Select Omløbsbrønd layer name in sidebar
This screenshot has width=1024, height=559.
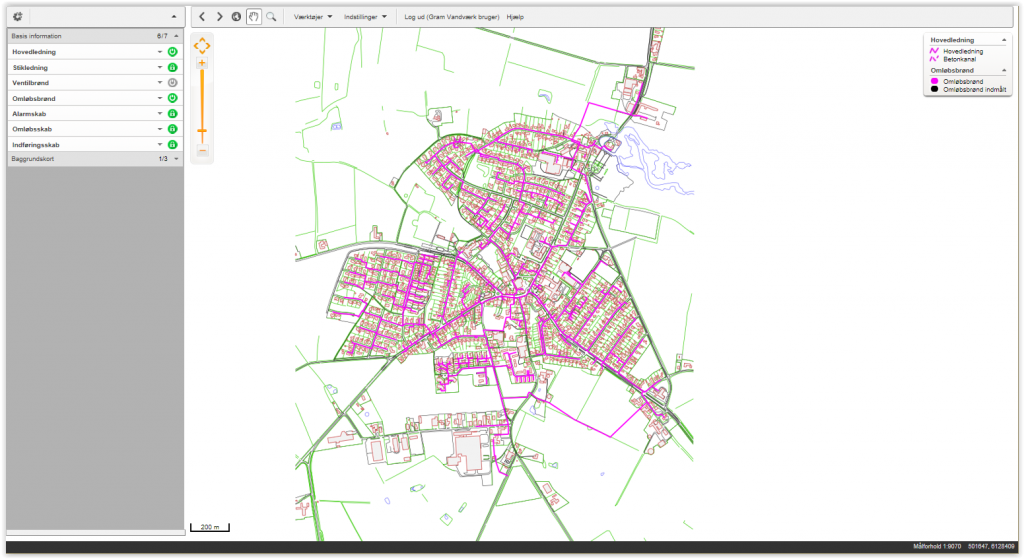pos(34,99)
